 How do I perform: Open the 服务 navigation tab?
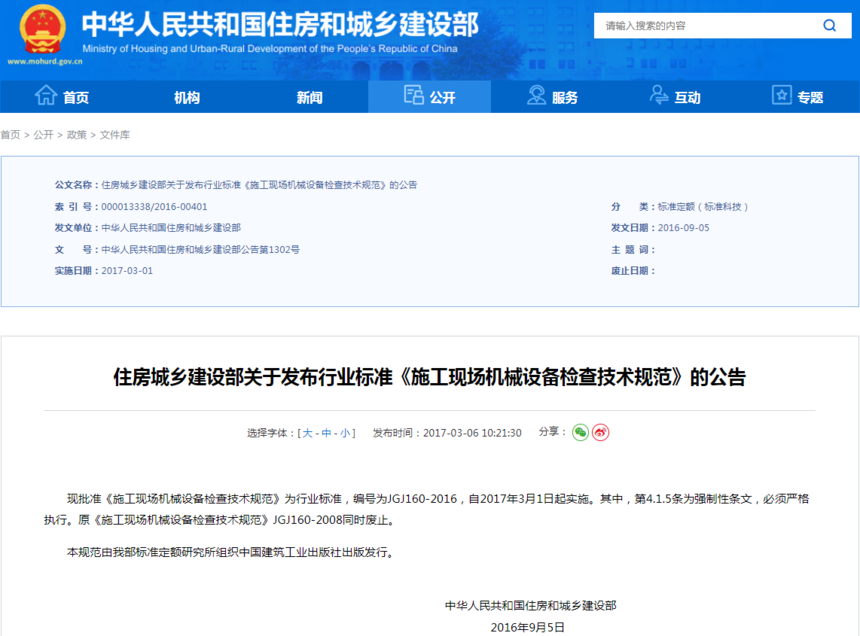(x=552, y=97)
